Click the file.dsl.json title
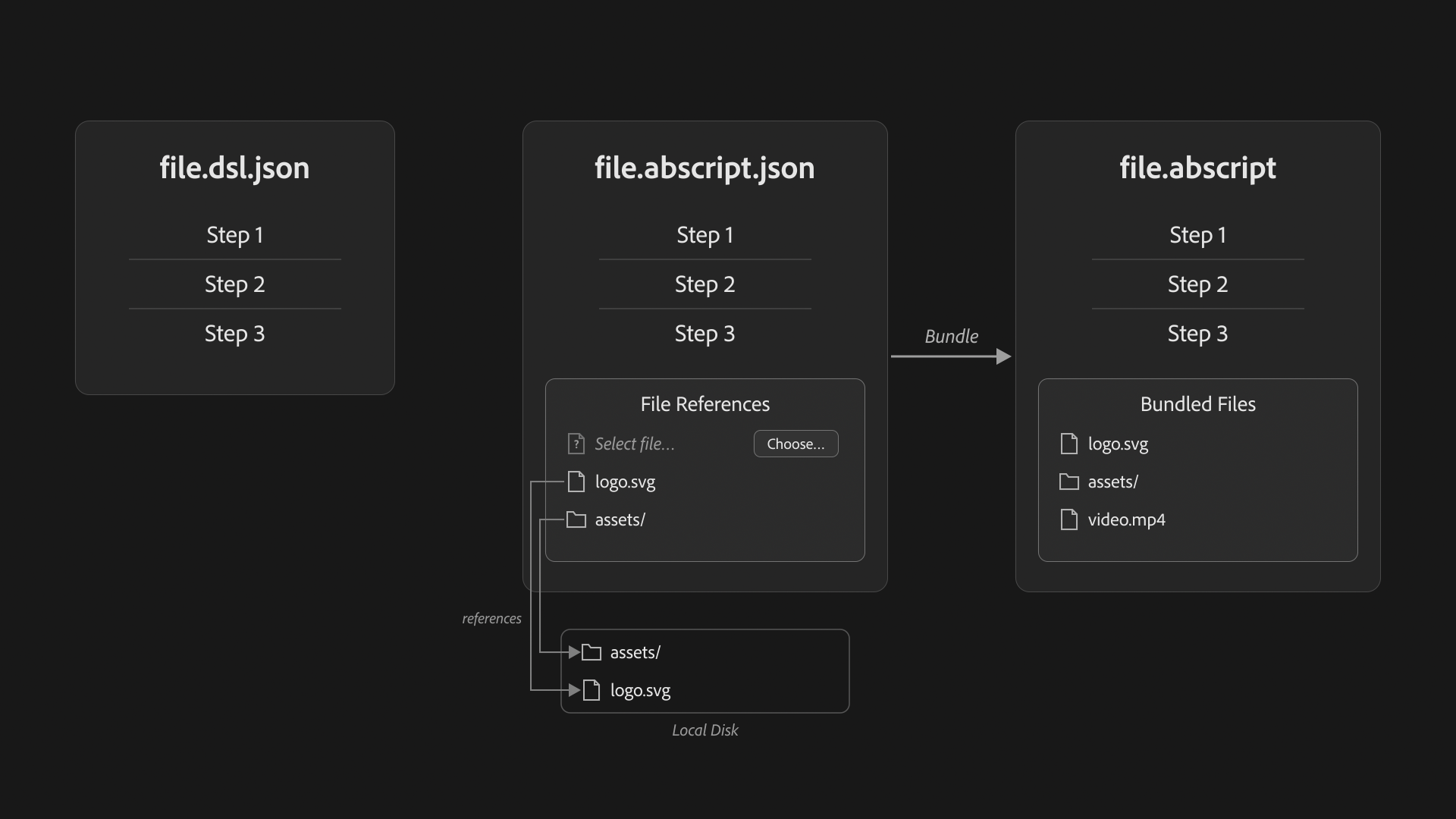 pyautogui.click(x=234, y=168)
